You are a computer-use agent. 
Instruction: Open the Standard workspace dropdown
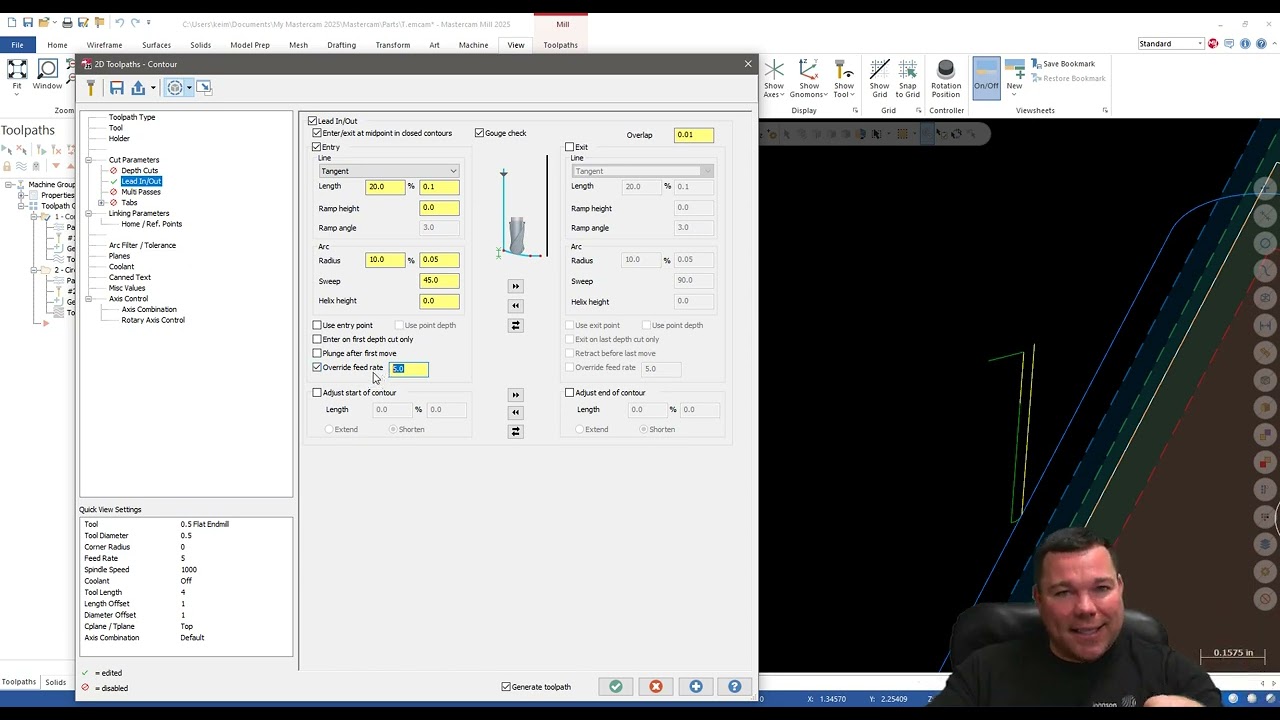click(1170, 44)
